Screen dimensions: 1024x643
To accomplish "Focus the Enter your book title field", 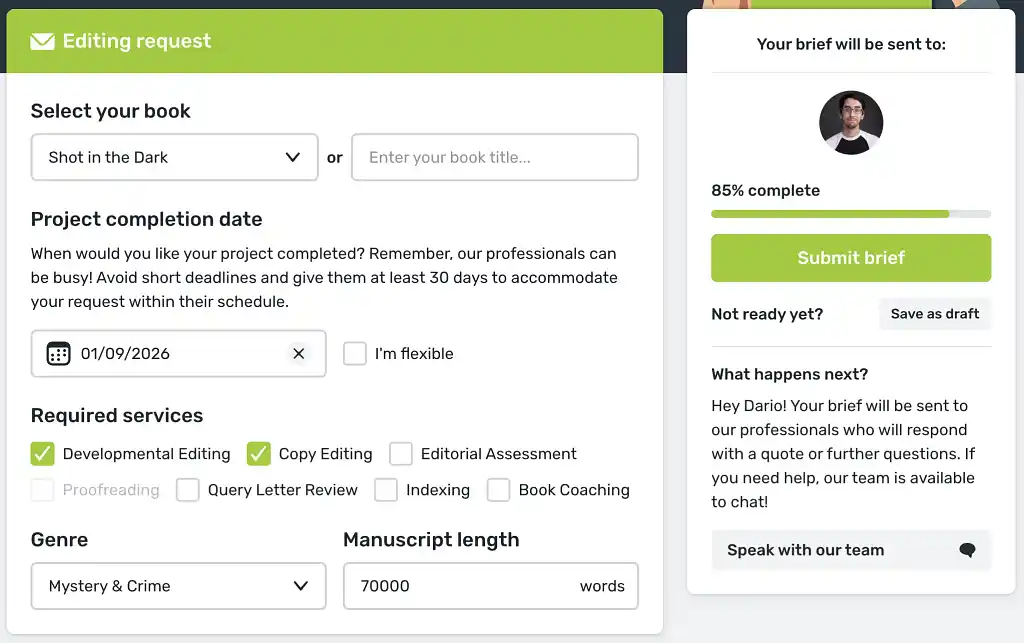I will pyautogui.click(x=495, y=158).
